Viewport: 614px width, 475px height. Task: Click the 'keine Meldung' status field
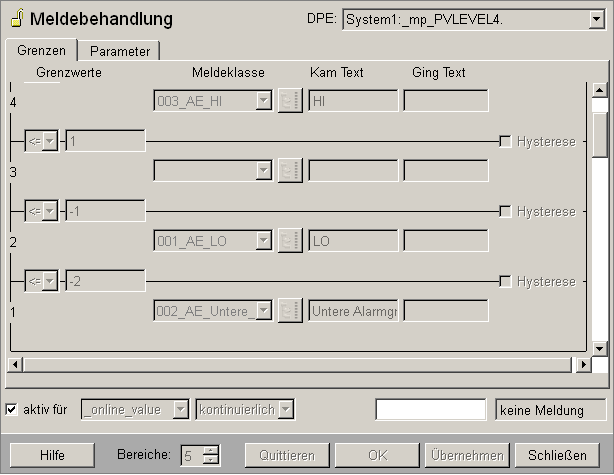(x=551, y=410)
